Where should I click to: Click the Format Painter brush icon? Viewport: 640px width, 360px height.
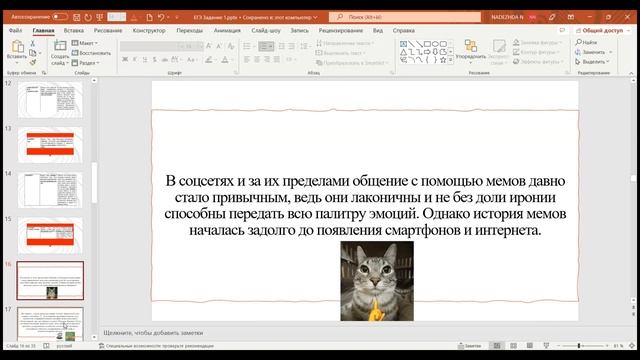tap(33, 62)
